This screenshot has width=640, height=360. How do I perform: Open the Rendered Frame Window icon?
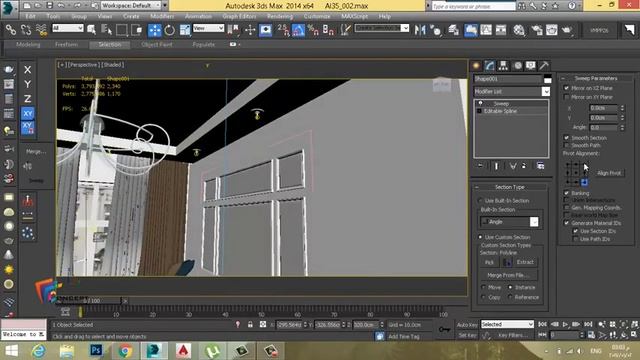click(552, 30)
